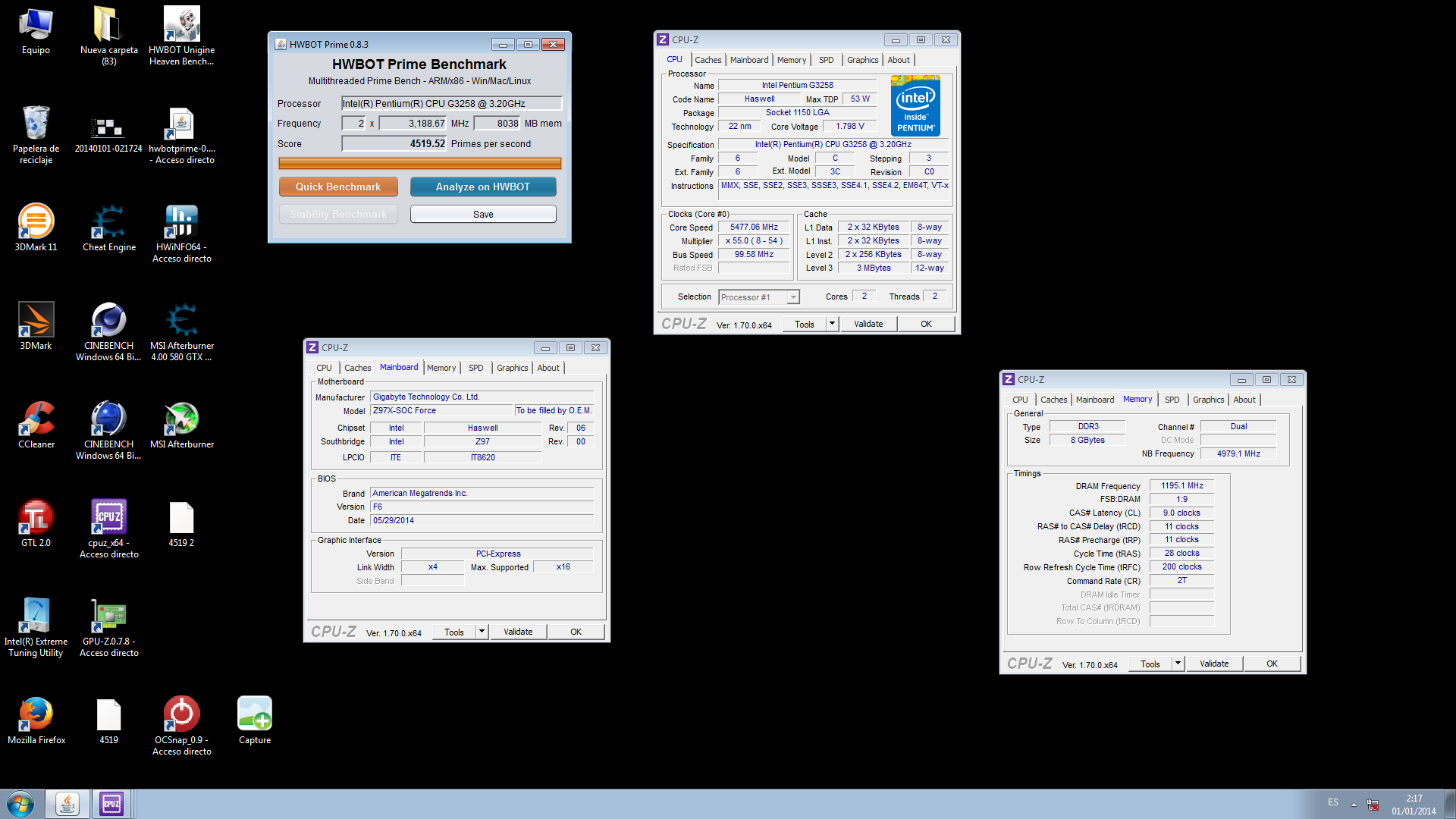The width and height of the screenshot is (1456, 819).
Task: Open the Windows Start menu
Action: point(20,804)
